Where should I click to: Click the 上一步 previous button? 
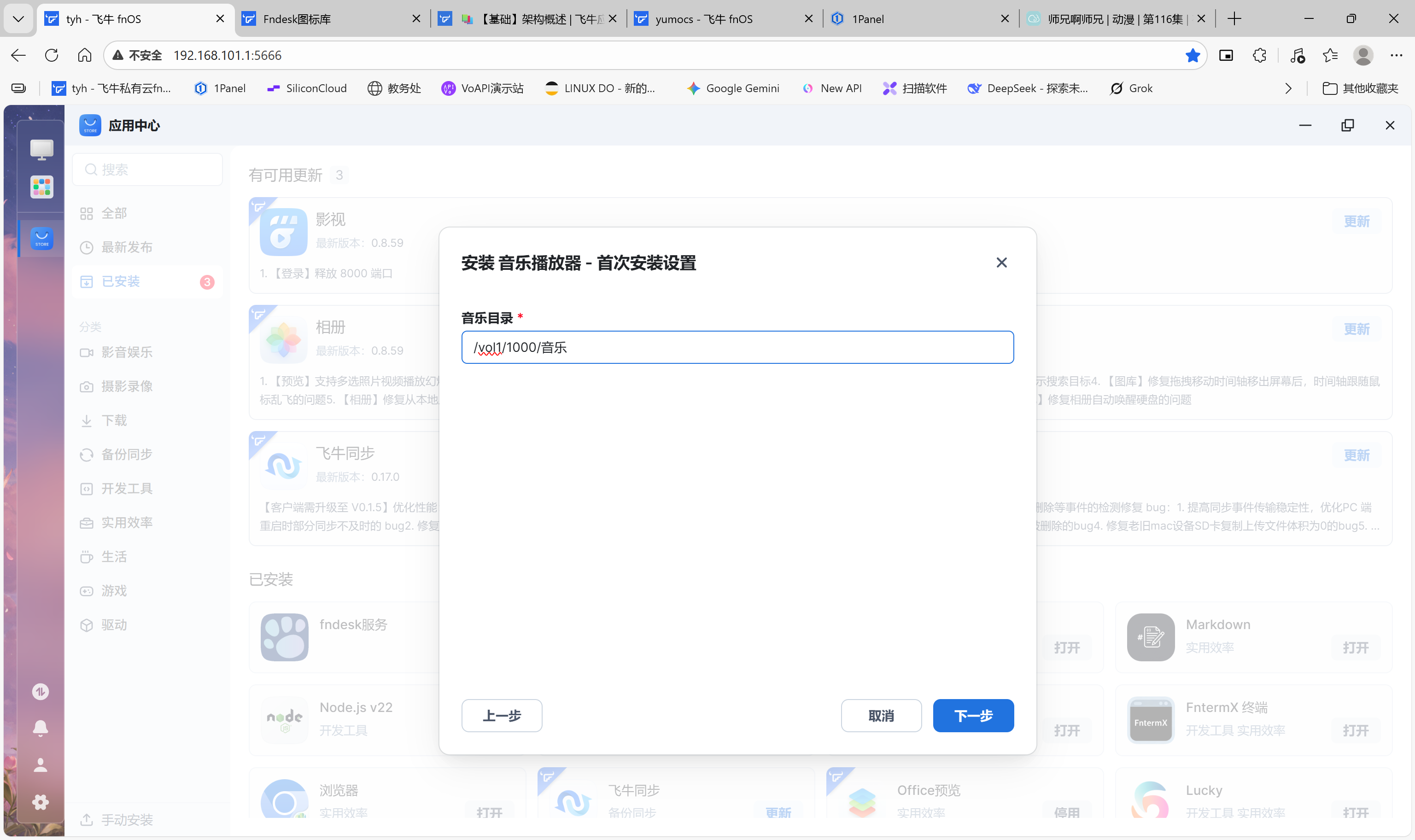click(x=502, y=716)
